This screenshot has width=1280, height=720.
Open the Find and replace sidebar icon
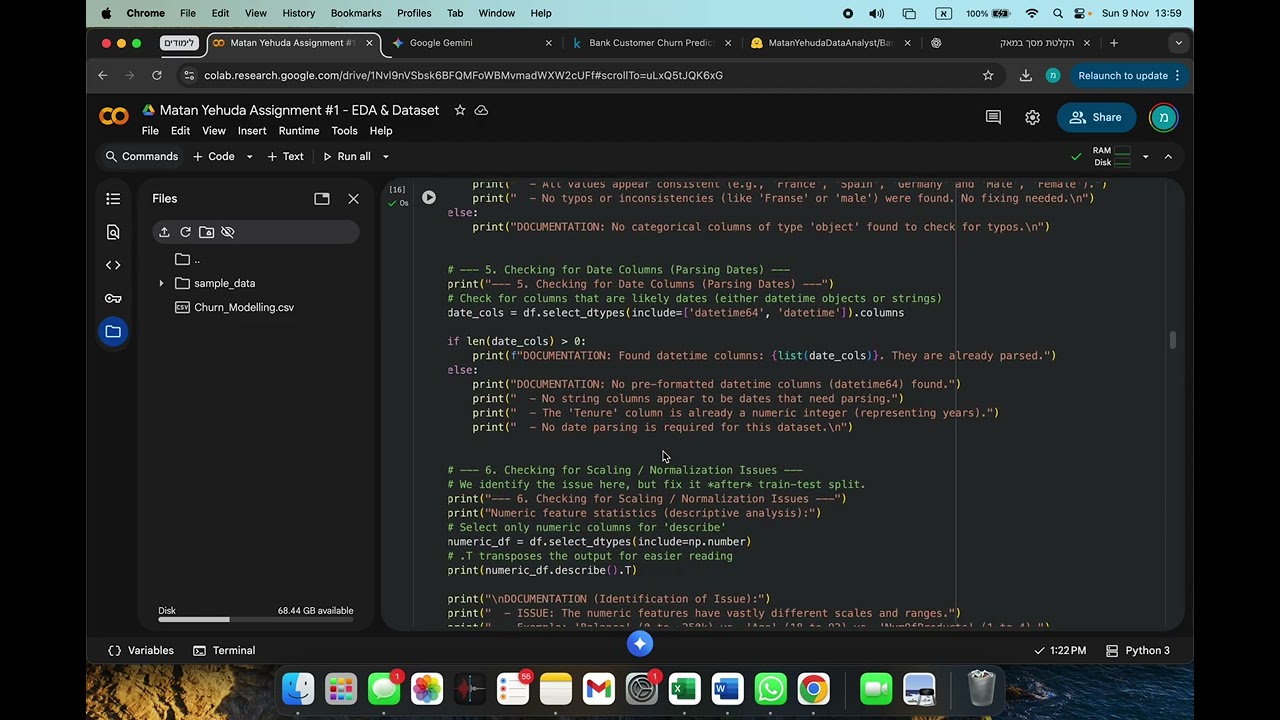coord(113,232)
